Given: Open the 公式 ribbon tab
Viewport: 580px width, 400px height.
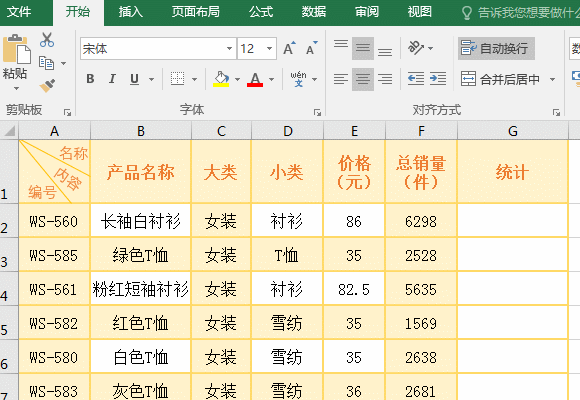Looking at the screenshot, I should pos(261,12).
